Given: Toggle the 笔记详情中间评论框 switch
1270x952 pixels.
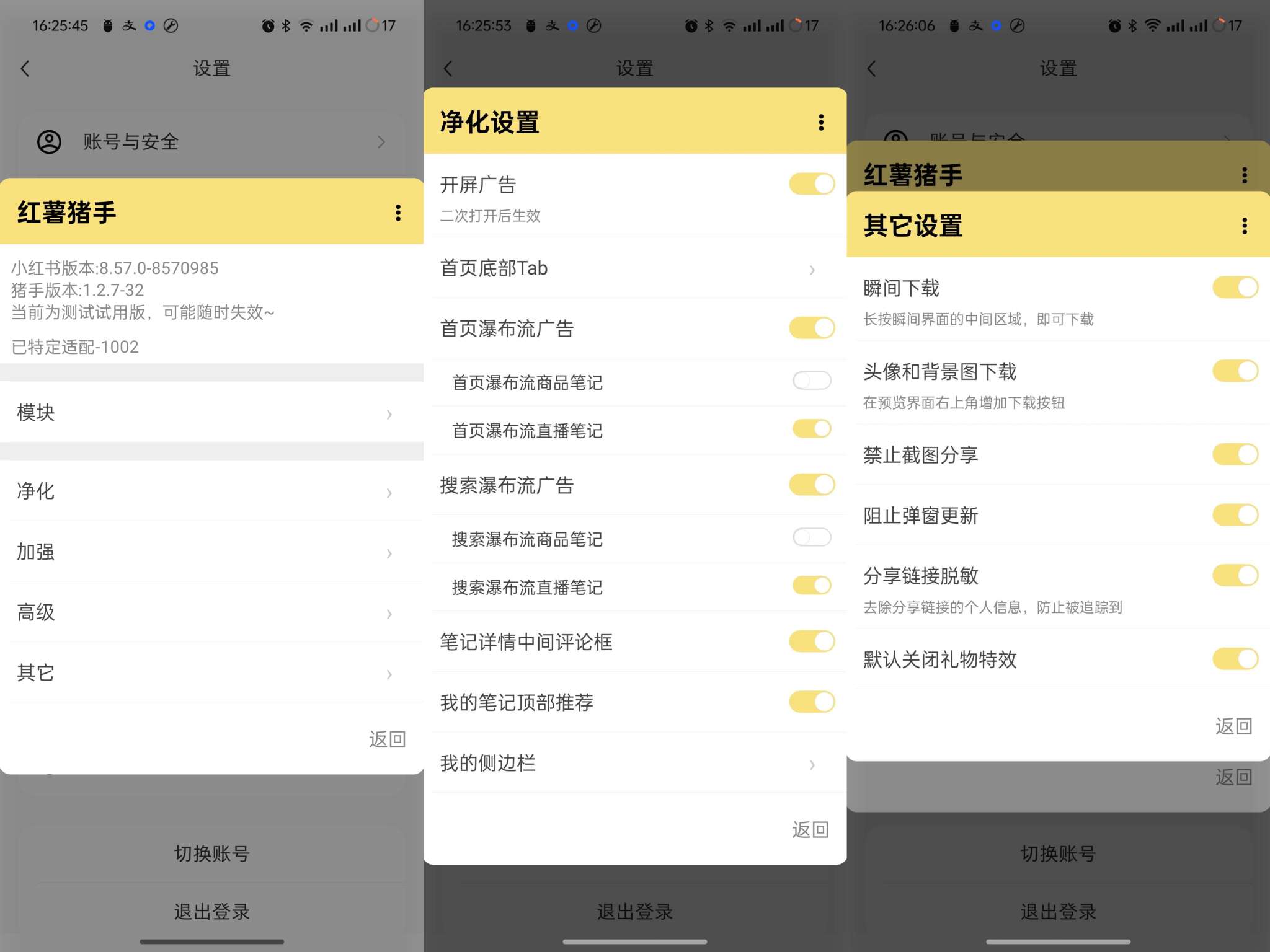Looking at the screenshot, I should [x=812, y=641].
